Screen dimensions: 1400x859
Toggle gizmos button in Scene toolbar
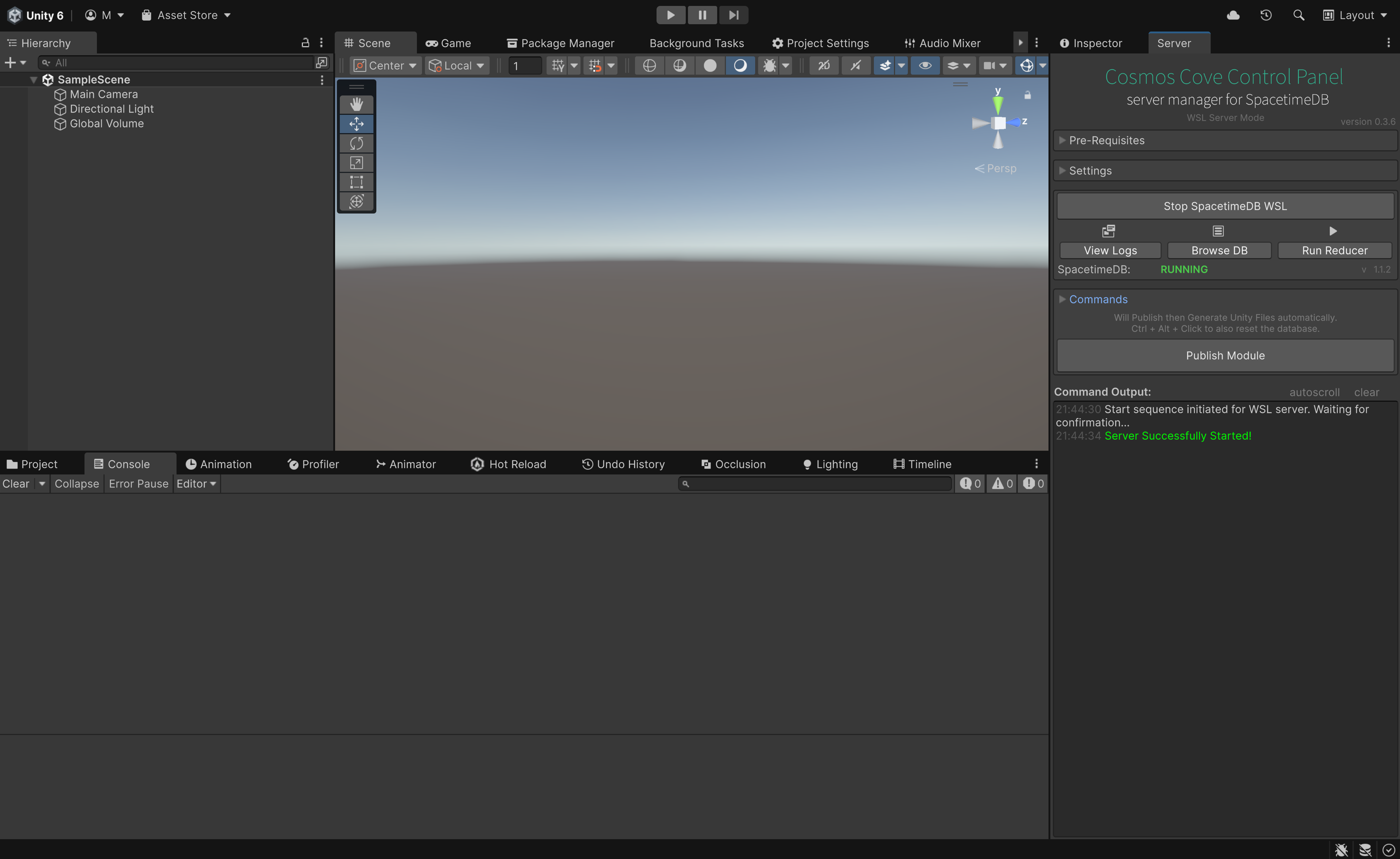[x=1026, y=65]
